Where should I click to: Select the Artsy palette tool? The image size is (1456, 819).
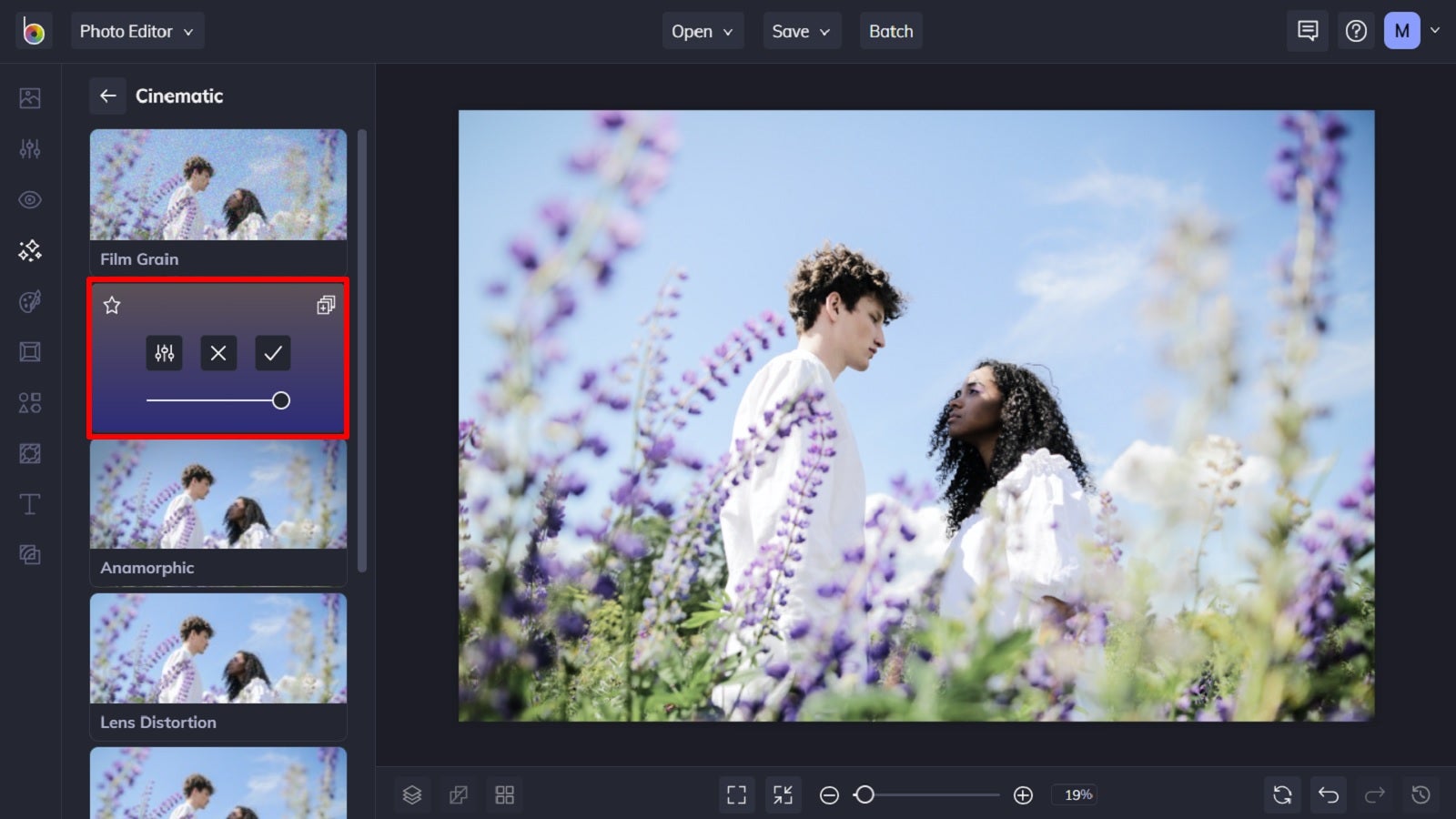coord(29,301)
